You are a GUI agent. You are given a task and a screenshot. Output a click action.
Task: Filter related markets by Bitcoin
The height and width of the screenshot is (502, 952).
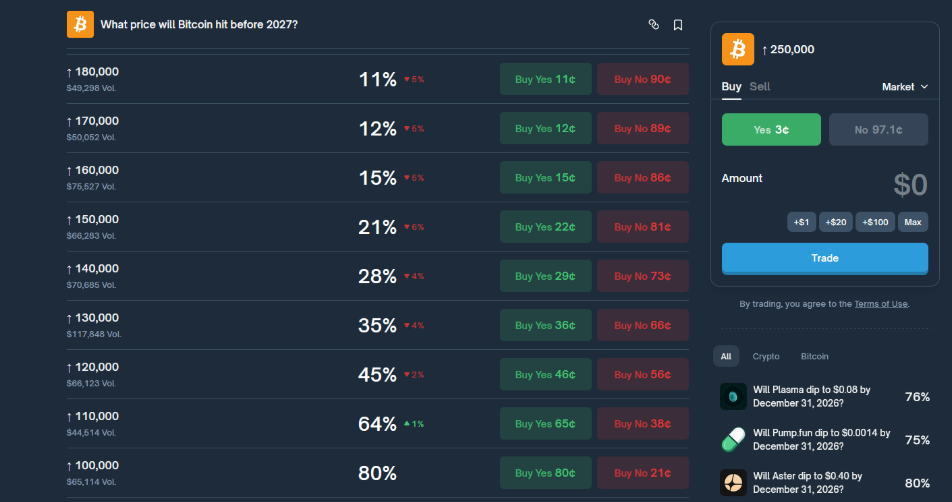tap(814, 356)
